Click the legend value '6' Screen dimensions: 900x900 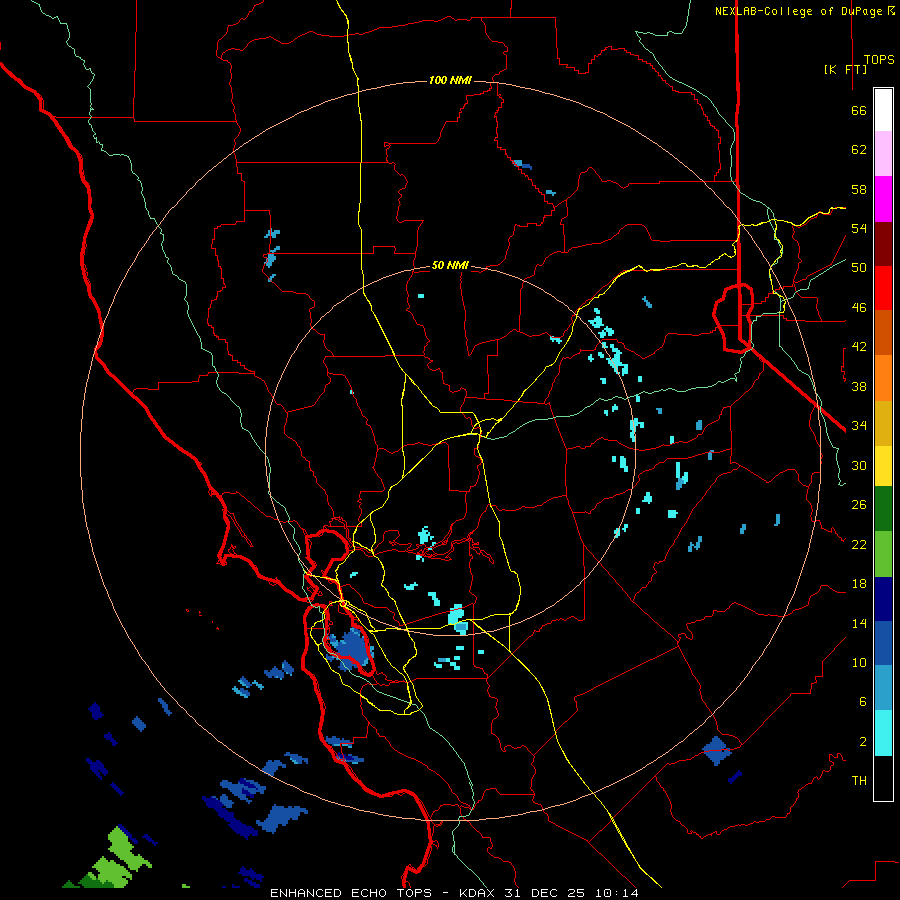(863, 702)
